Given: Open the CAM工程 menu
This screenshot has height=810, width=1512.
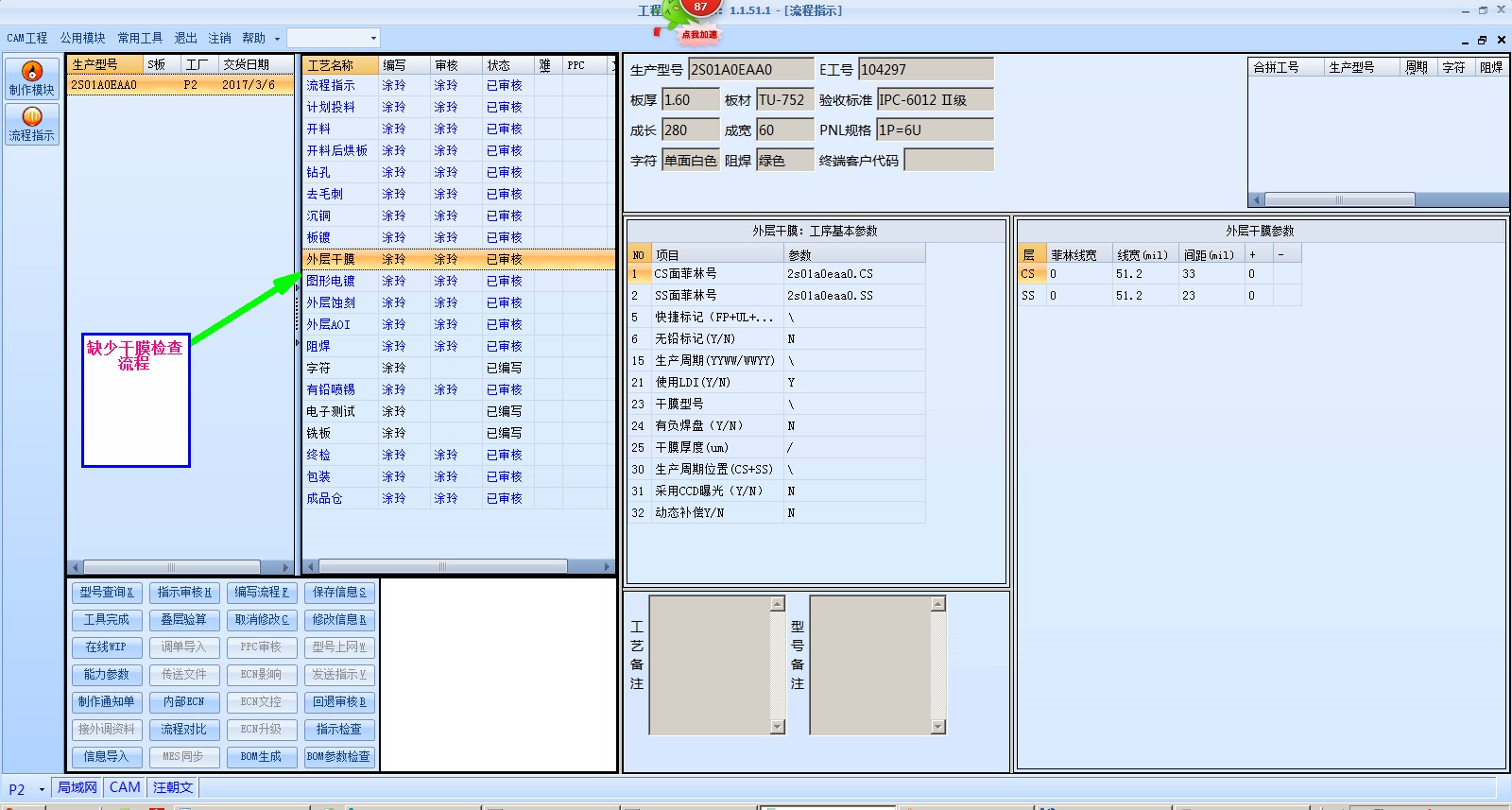Looking at the screenshot, I should tap(27, 38).
